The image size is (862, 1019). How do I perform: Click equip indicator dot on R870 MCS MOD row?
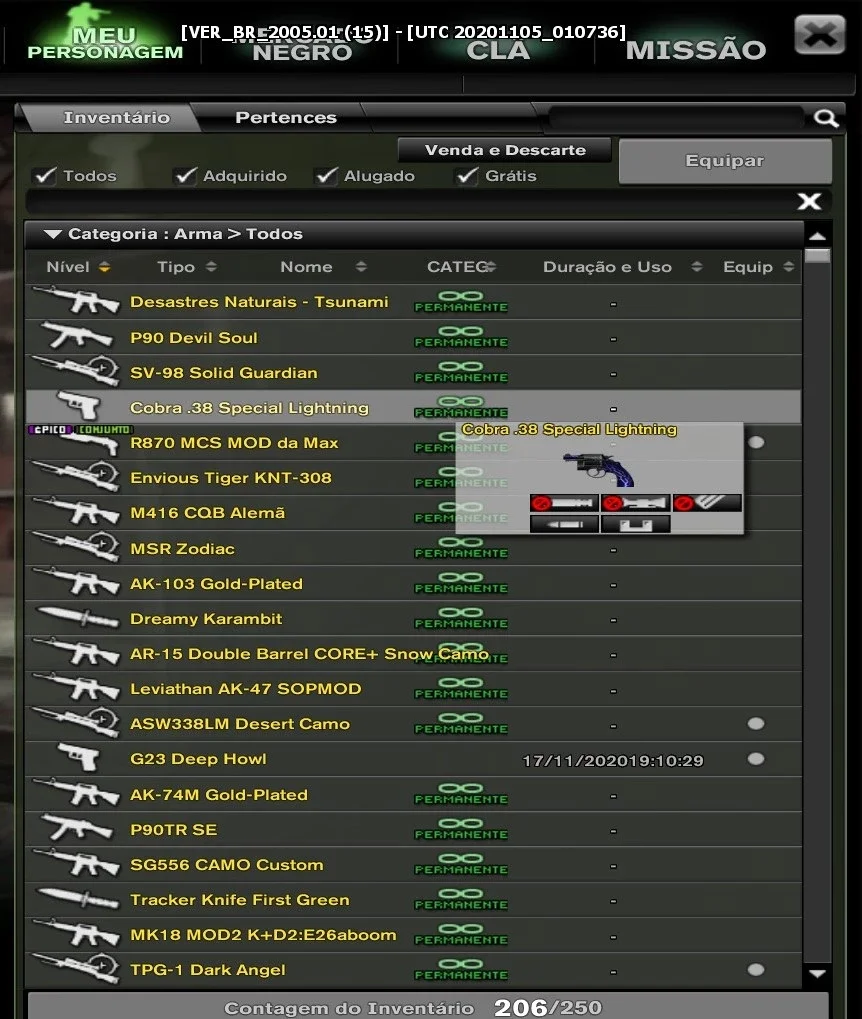[755, 443]
